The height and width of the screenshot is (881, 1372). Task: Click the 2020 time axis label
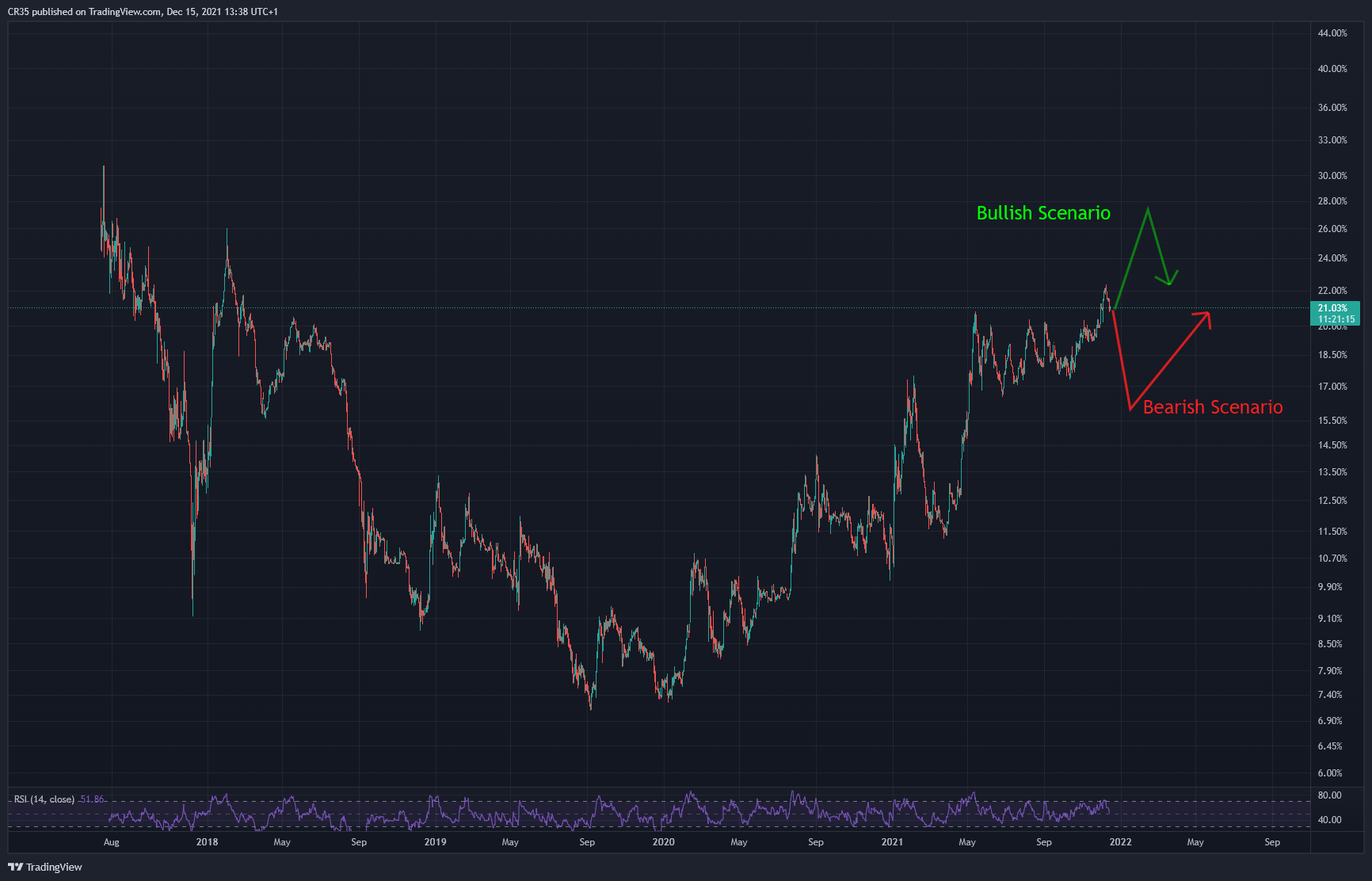pyautogui.click(x=663, y=842)
